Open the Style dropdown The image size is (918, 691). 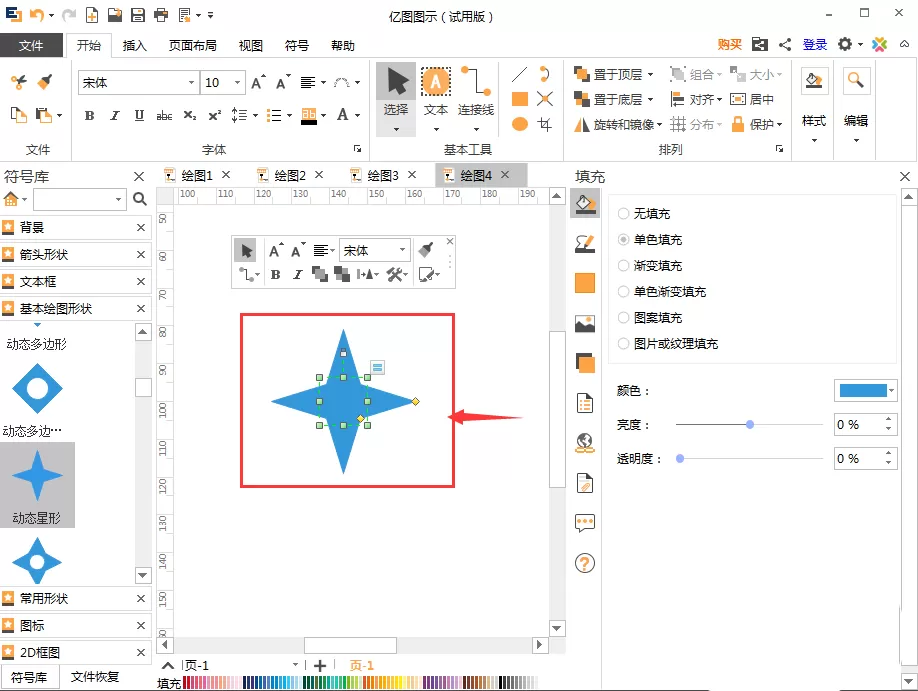[x=814, y=141]
